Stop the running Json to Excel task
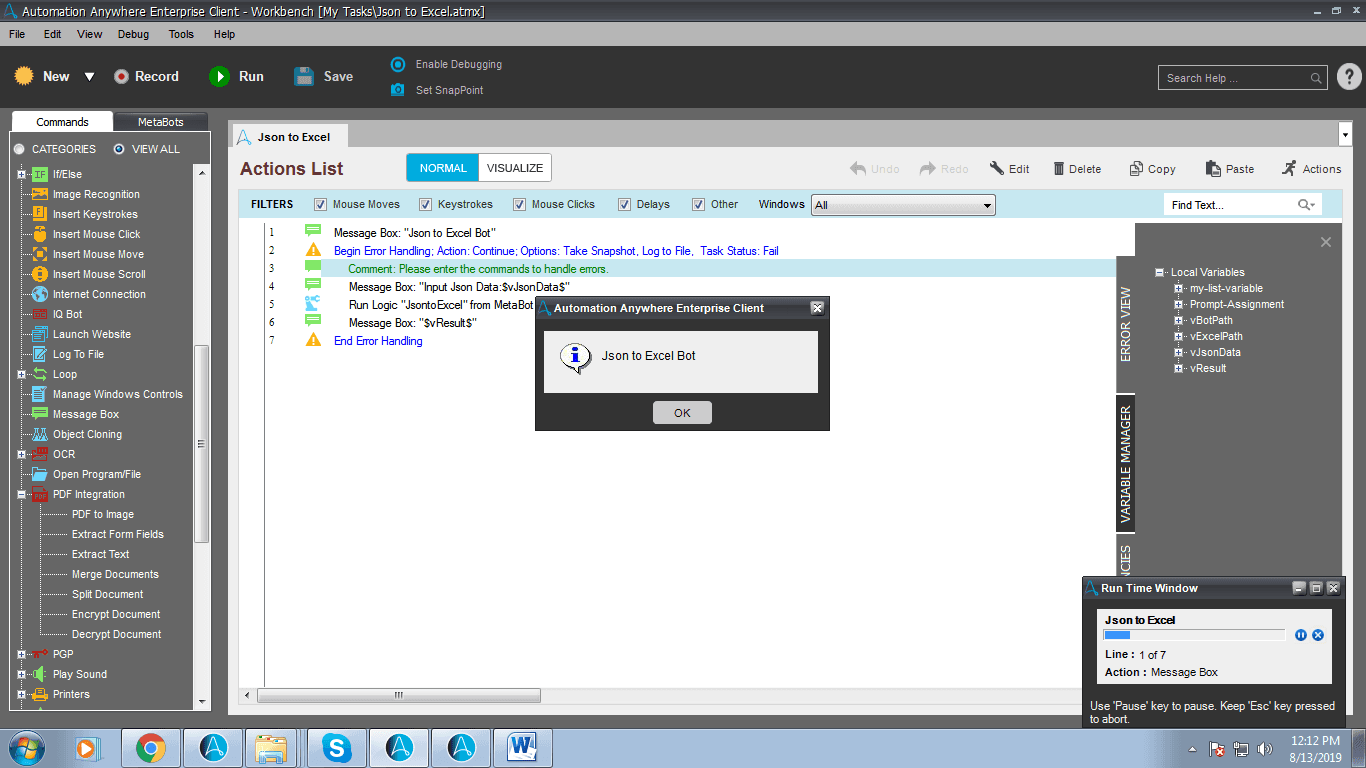 pyautogui.click(x=1318, y=635)
